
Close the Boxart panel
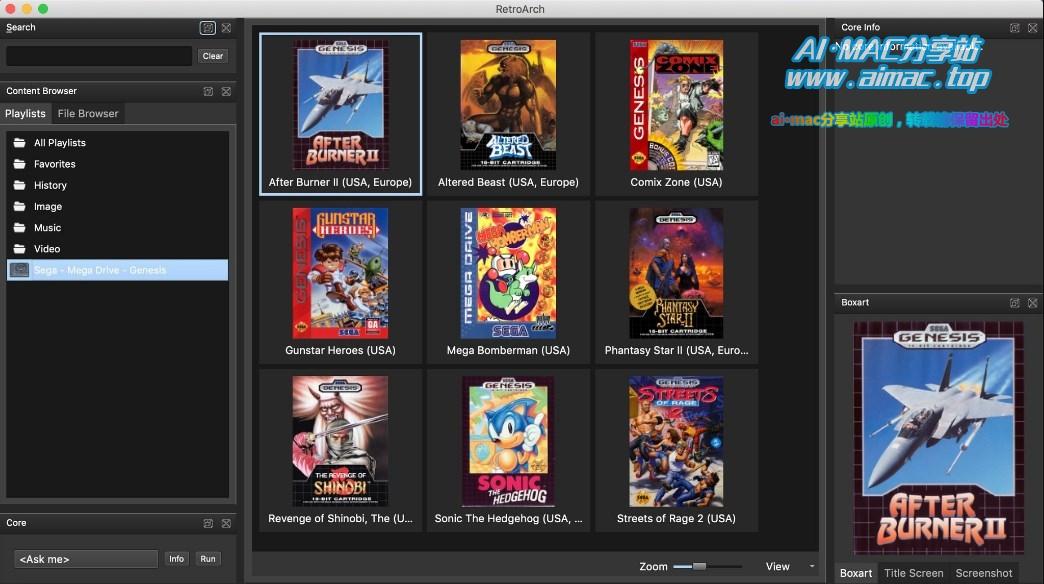[x=1032, y=303]
